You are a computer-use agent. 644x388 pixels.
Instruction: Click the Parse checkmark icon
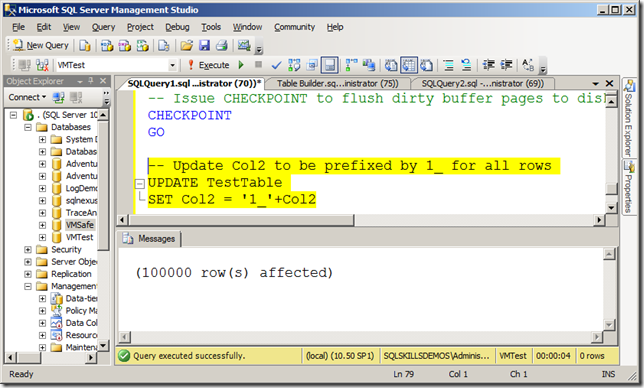pyautogui.click(x=276, y=65)
